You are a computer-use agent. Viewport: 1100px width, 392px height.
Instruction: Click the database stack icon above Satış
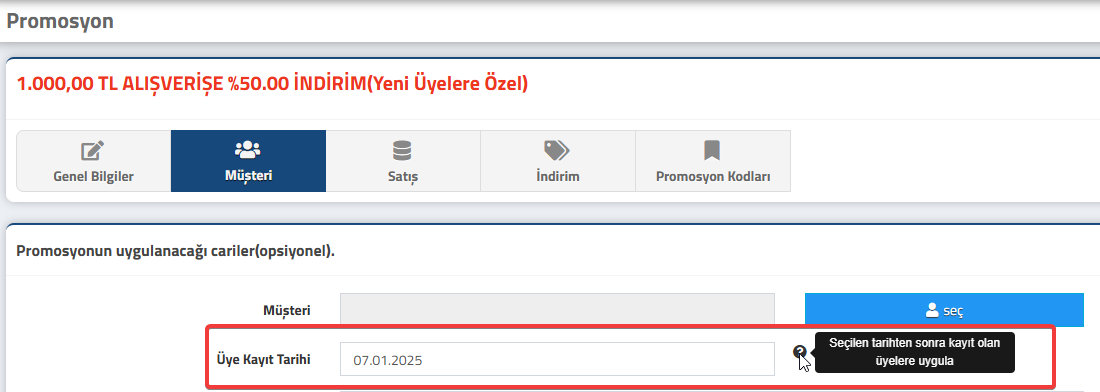pos(403,150)
